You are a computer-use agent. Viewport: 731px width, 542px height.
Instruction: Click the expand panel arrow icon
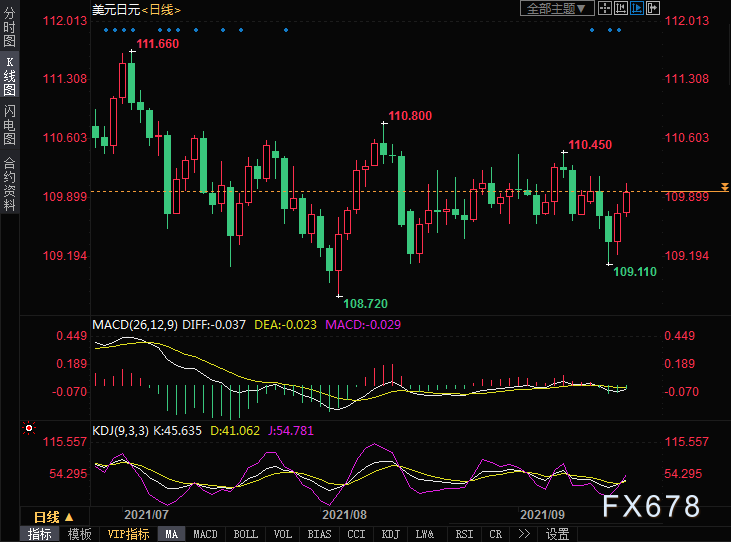pos(653,8)
